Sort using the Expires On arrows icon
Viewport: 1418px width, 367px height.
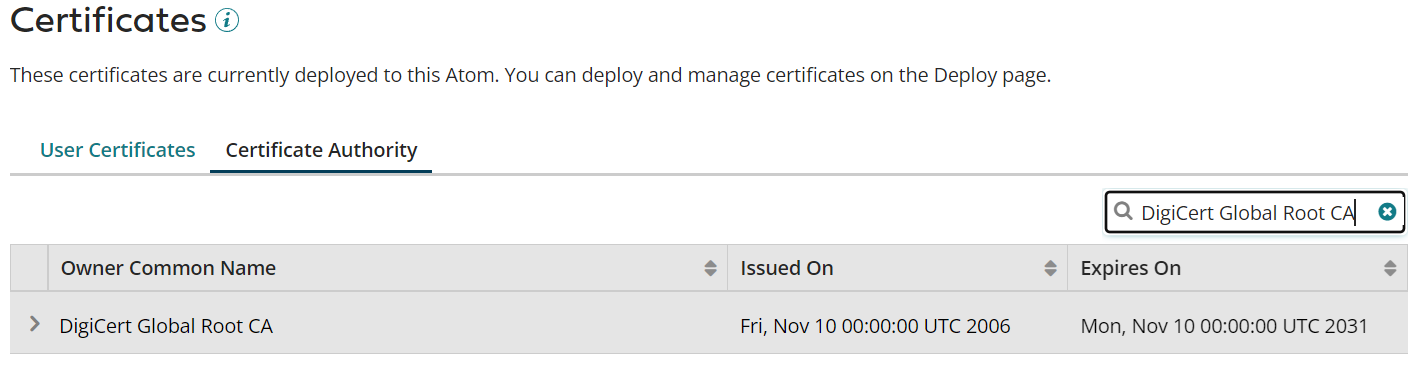coord(1390,268)
